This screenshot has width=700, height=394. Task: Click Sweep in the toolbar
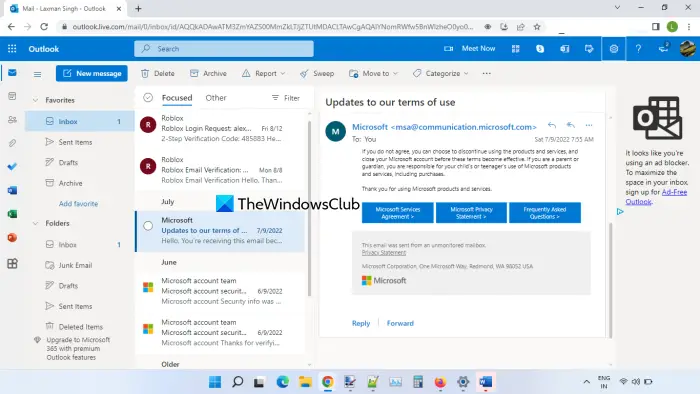tap(317, 73)
